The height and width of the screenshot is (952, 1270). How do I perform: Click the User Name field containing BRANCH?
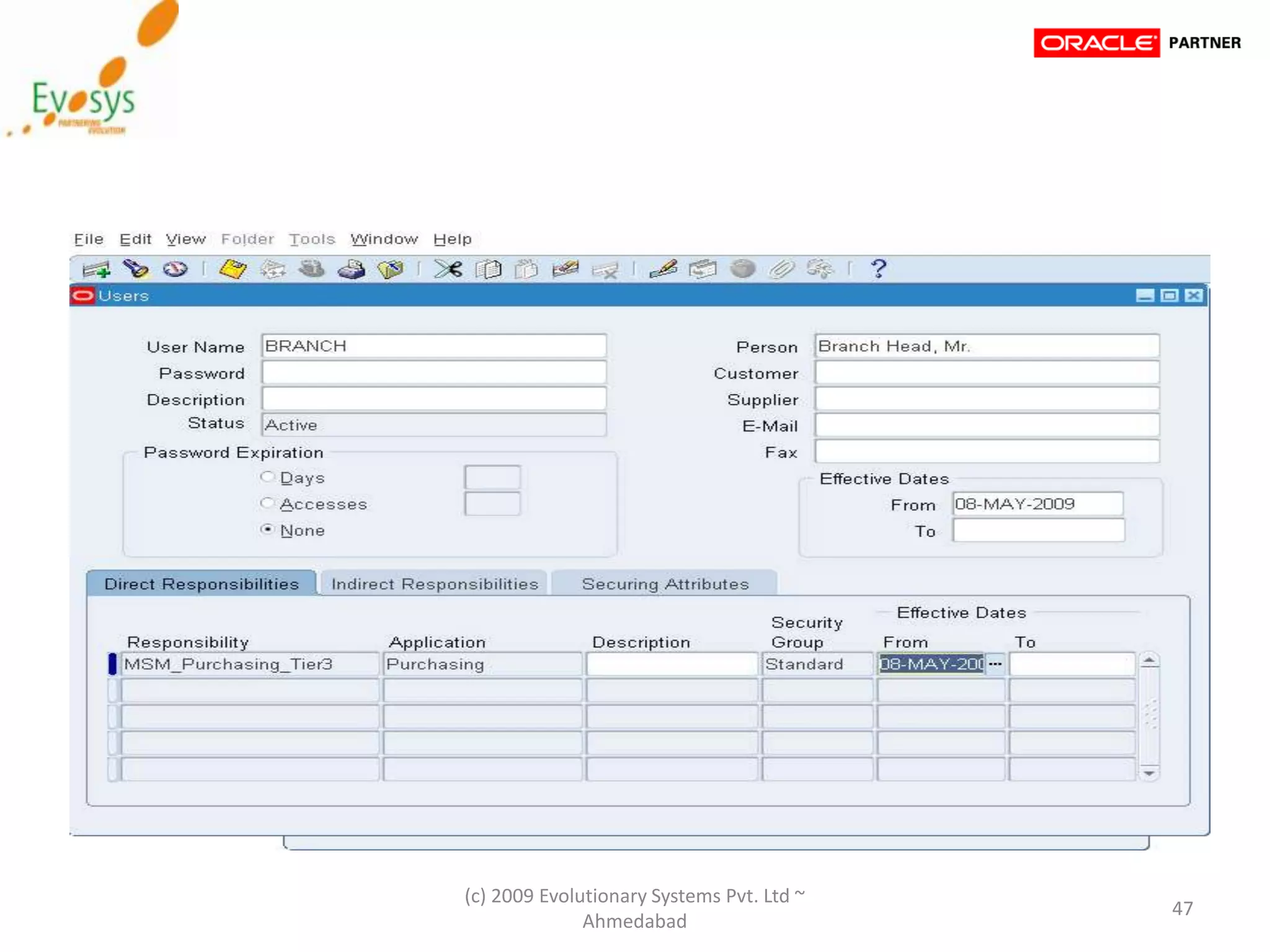click(434, 346)
